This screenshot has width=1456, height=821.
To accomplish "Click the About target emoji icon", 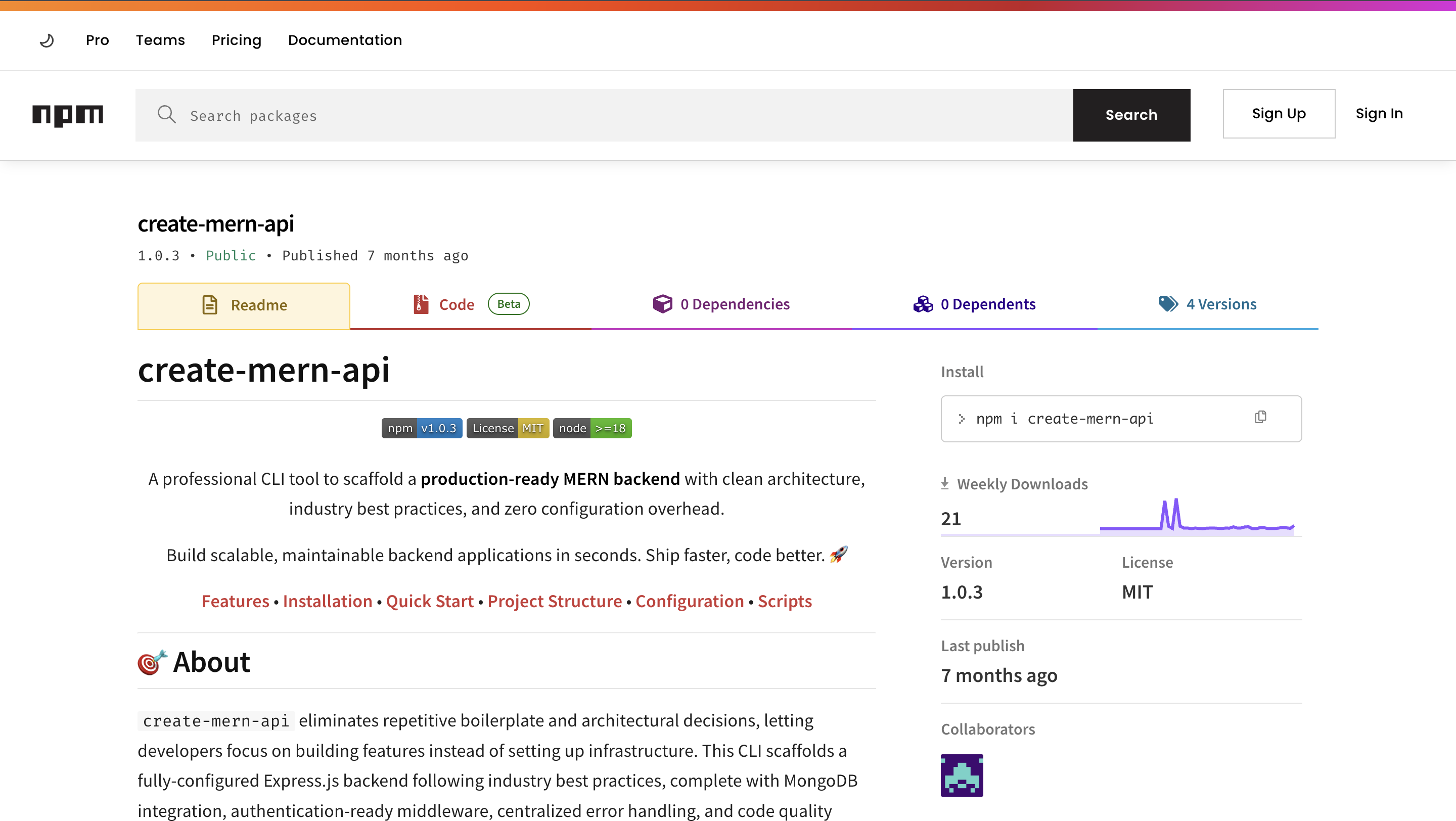I will point(152,662).
